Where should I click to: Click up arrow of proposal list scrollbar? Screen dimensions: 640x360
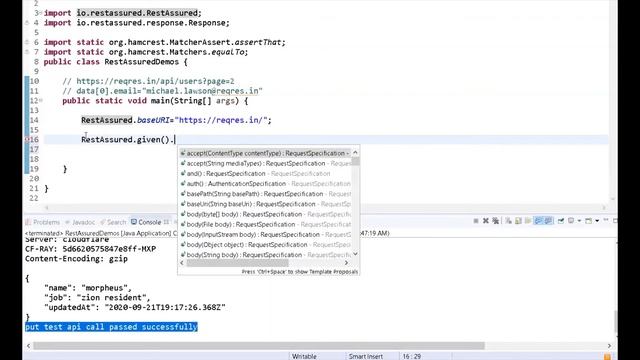pyautogui.click(x=356, y=153)
